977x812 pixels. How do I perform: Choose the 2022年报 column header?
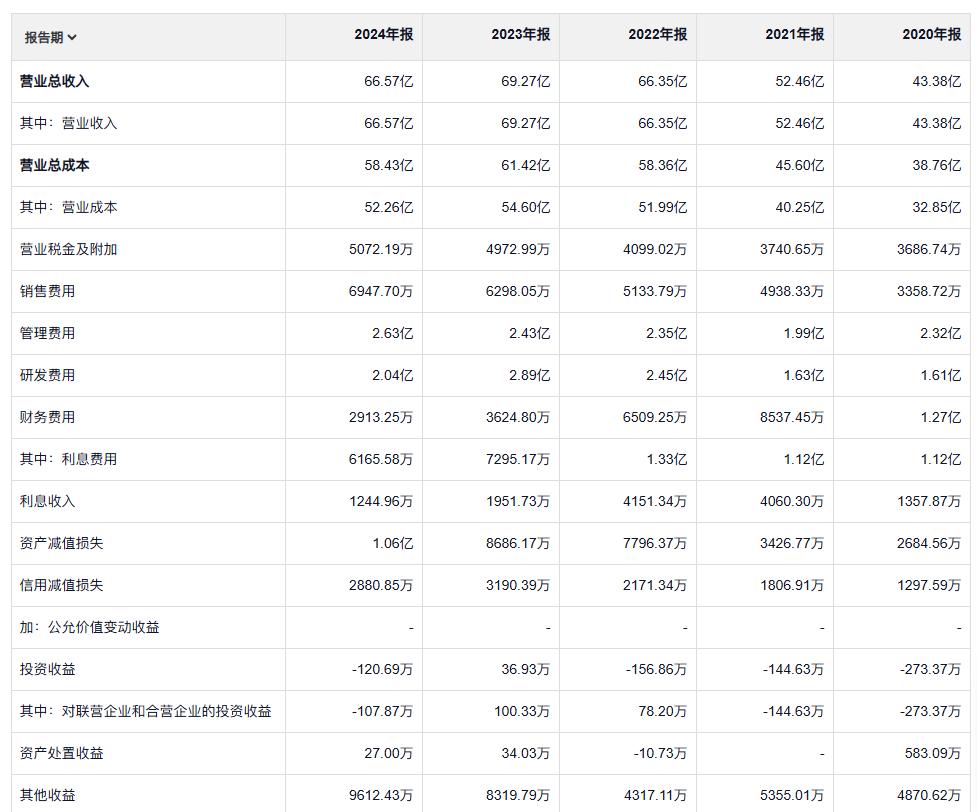tap(657, 35)
